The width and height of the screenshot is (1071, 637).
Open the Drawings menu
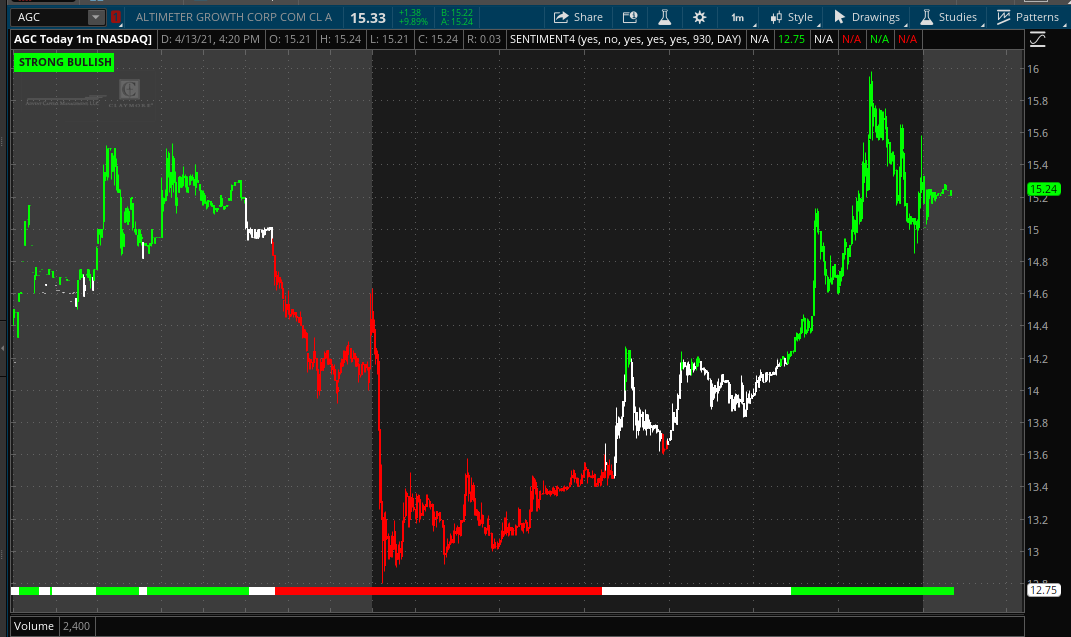click(x=867, y=17)
